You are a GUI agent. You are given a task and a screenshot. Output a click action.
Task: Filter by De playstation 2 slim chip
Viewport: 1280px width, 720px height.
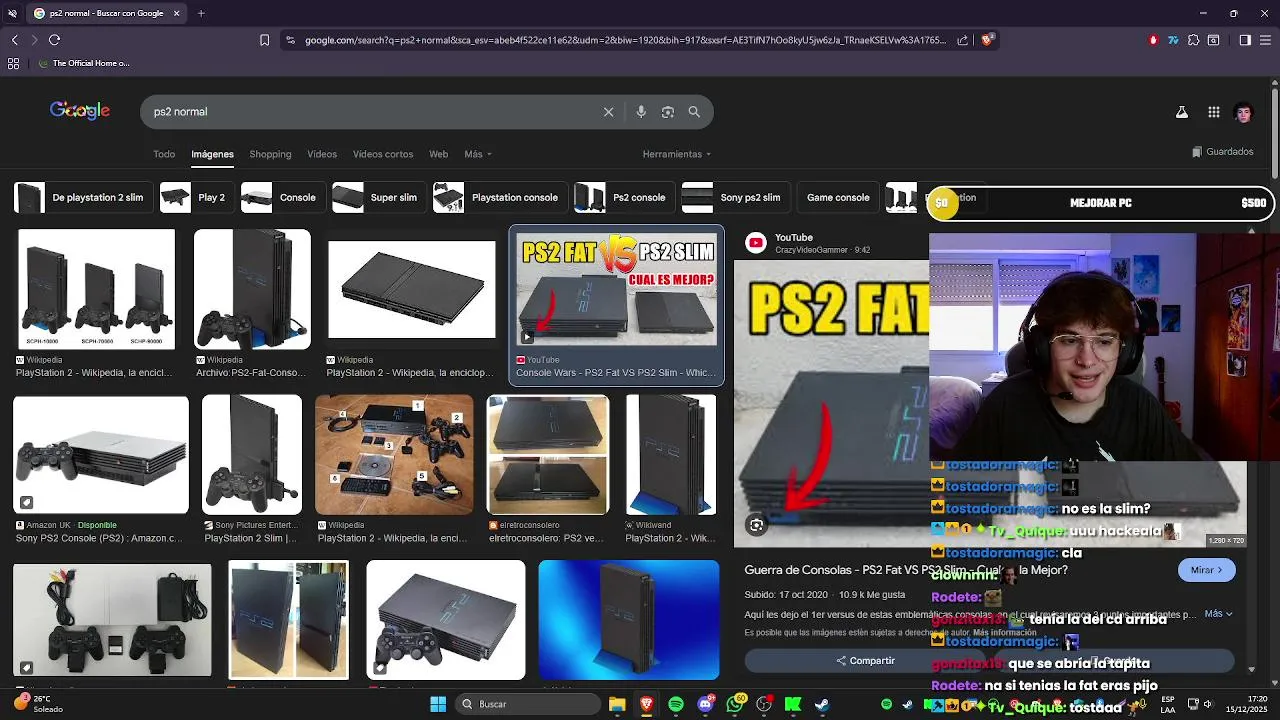[84, 198]
